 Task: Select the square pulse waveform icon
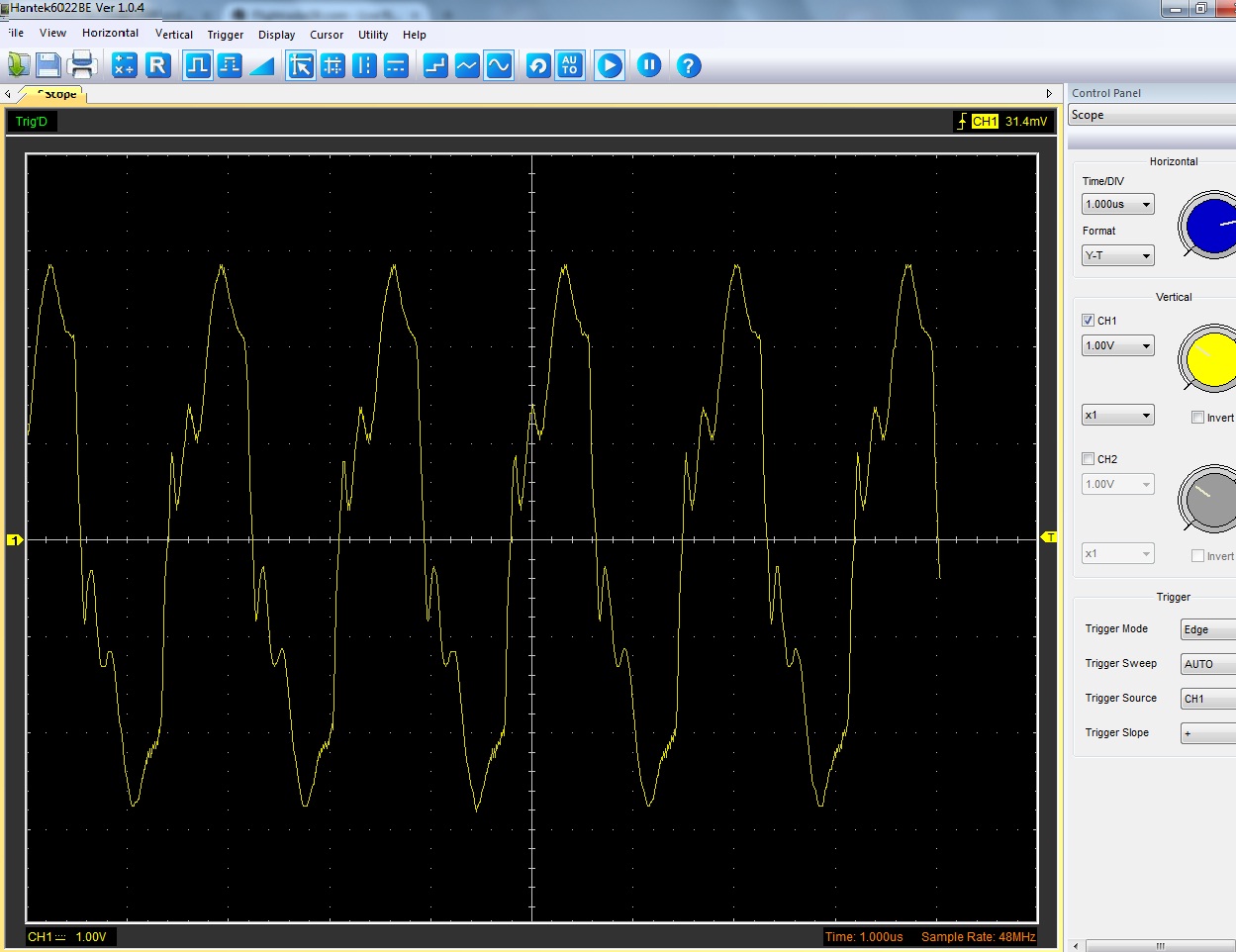click(198, 65)
